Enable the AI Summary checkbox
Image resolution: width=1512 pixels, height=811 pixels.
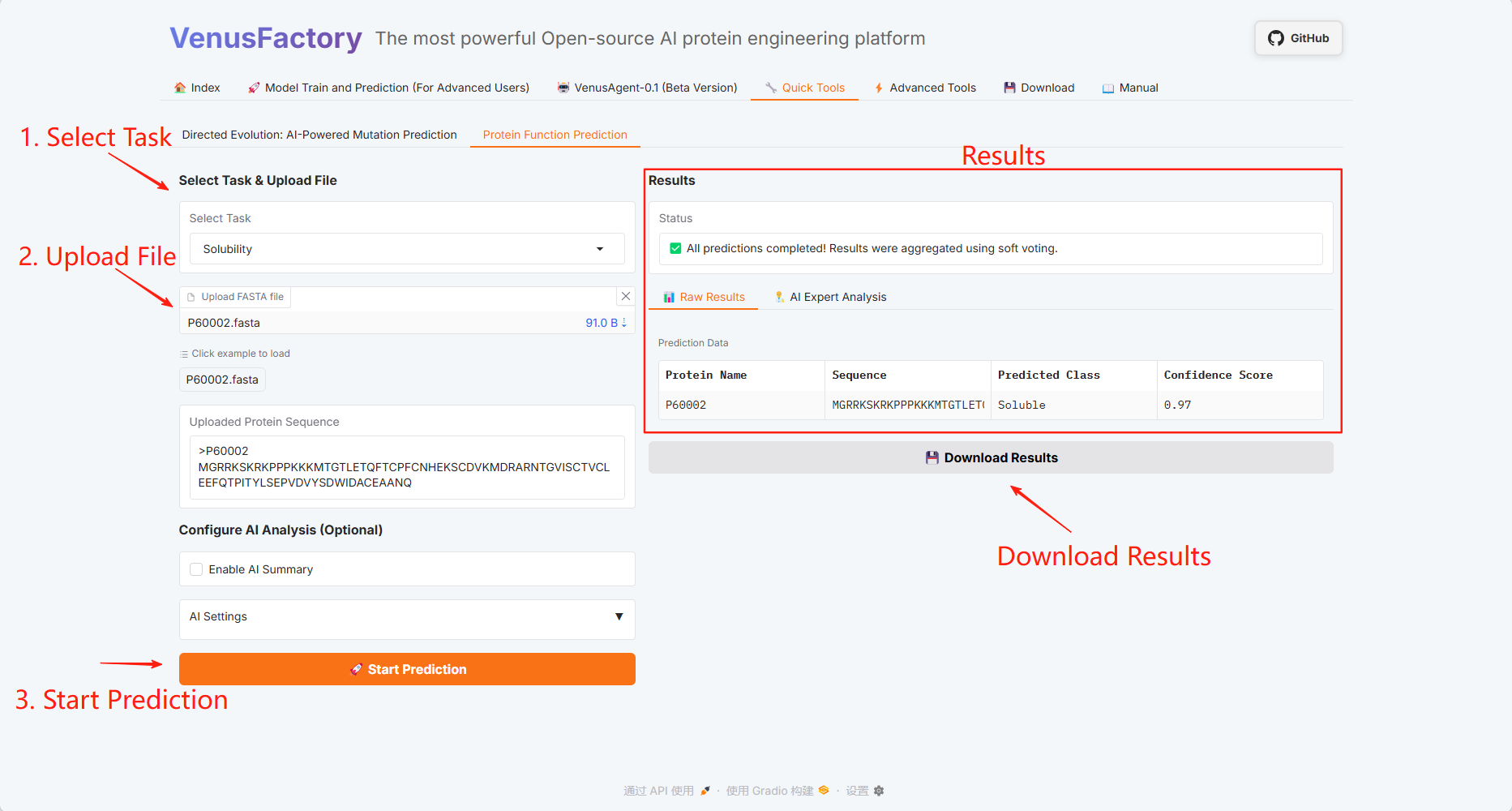click(196, 569)
